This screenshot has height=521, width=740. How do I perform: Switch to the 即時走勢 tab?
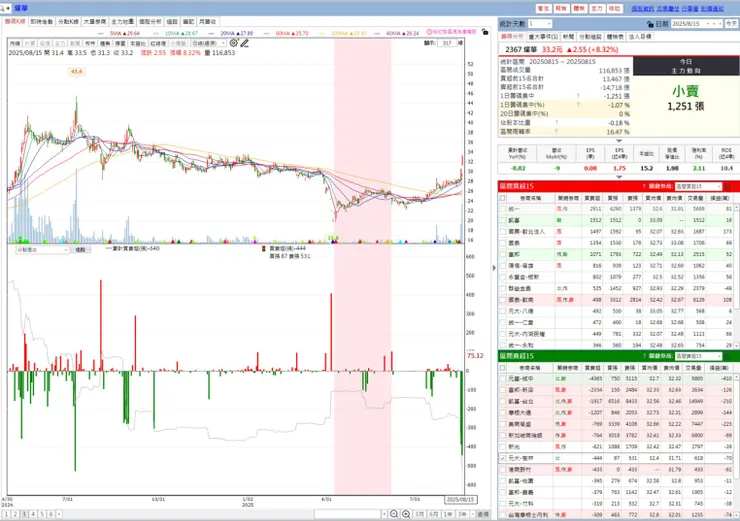42,22
